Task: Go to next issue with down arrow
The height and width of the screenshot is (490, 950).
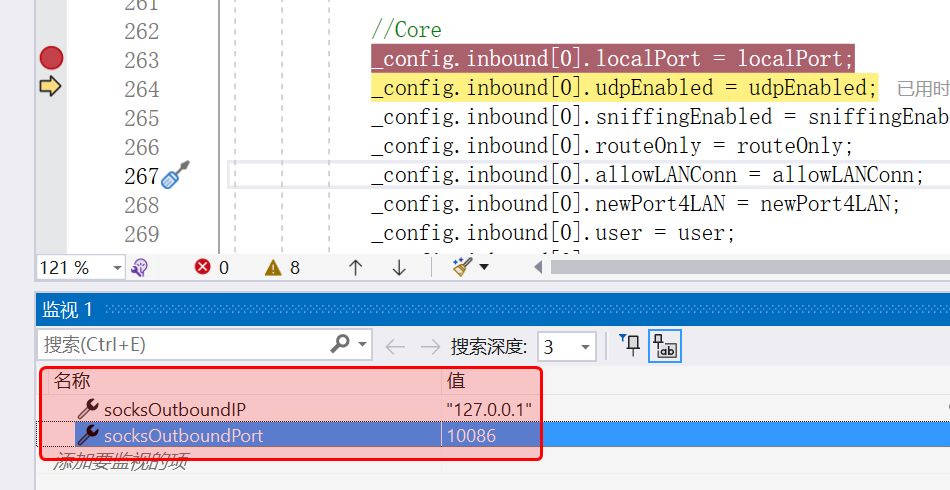Action: coord(399,267)
